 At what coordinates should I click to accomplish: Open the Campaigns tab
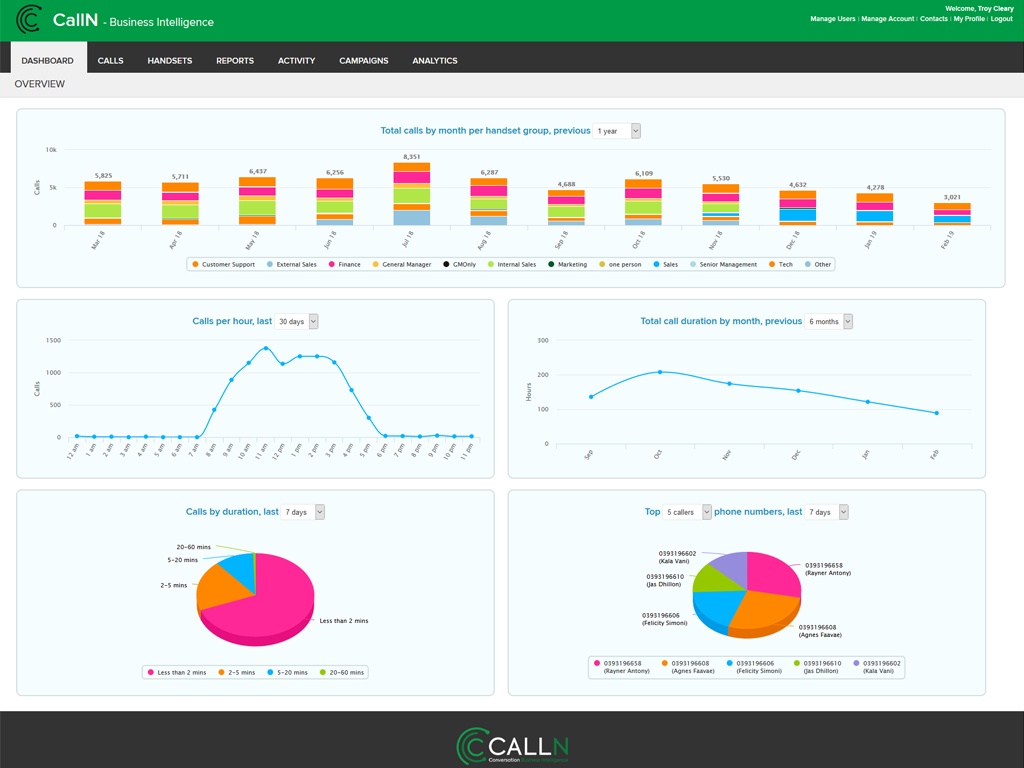(x=364, y=61)
